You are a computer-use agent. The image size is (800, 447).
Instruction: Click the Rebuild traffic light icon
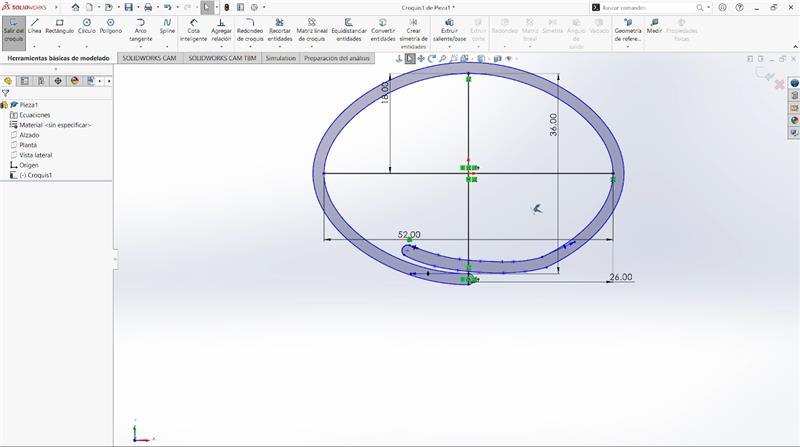(227, 8)
